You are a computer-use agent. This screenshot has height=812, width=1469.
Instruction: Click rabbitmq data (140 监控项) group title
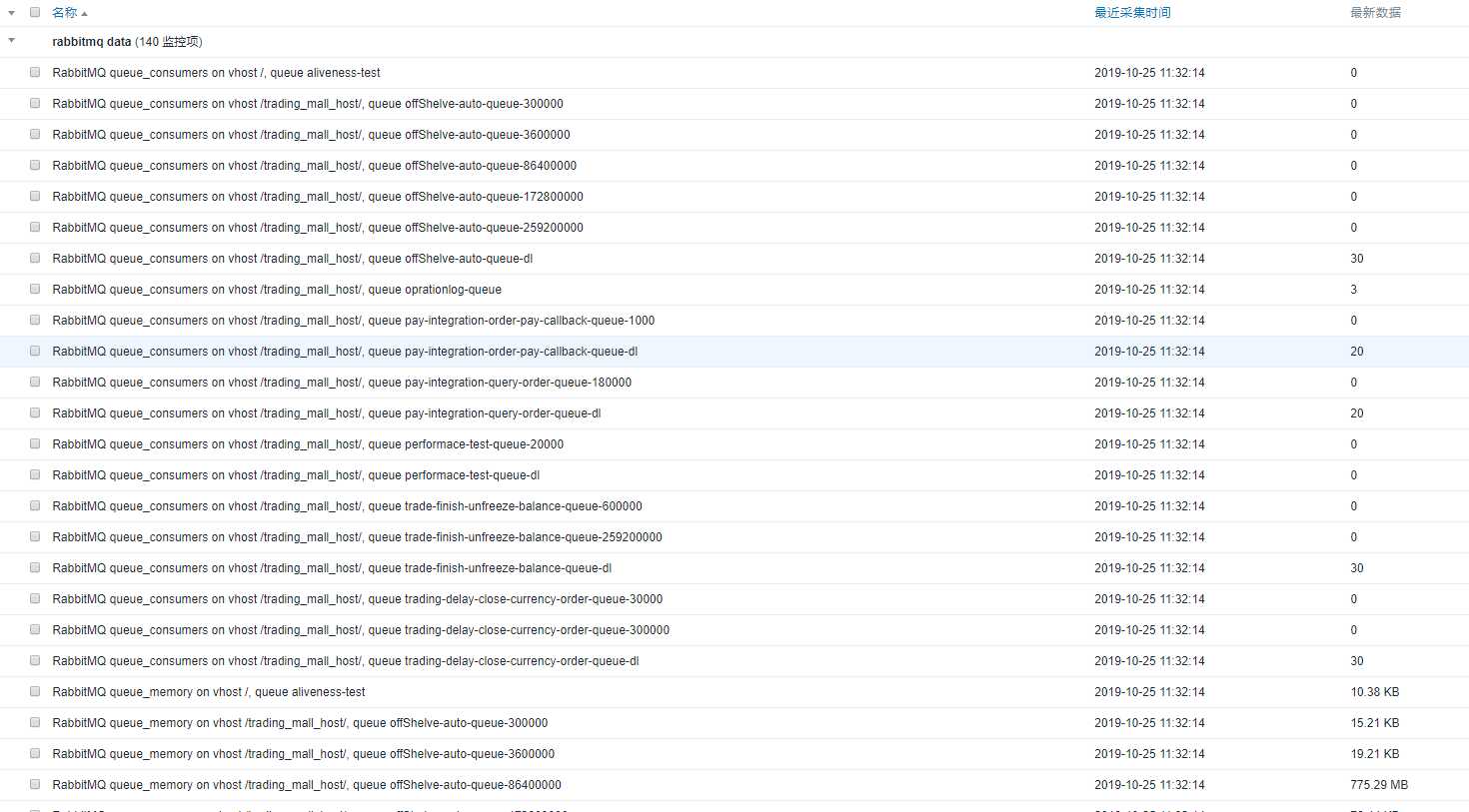pyautogui.click(x=127, y=42)
